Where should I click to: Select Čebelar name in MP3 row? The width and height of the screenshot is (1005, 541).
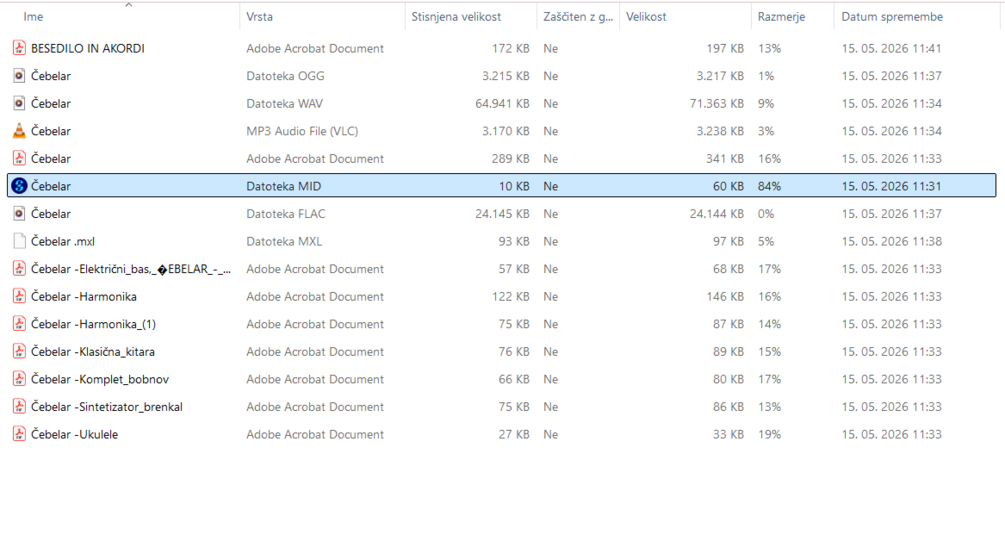point(51,131)
